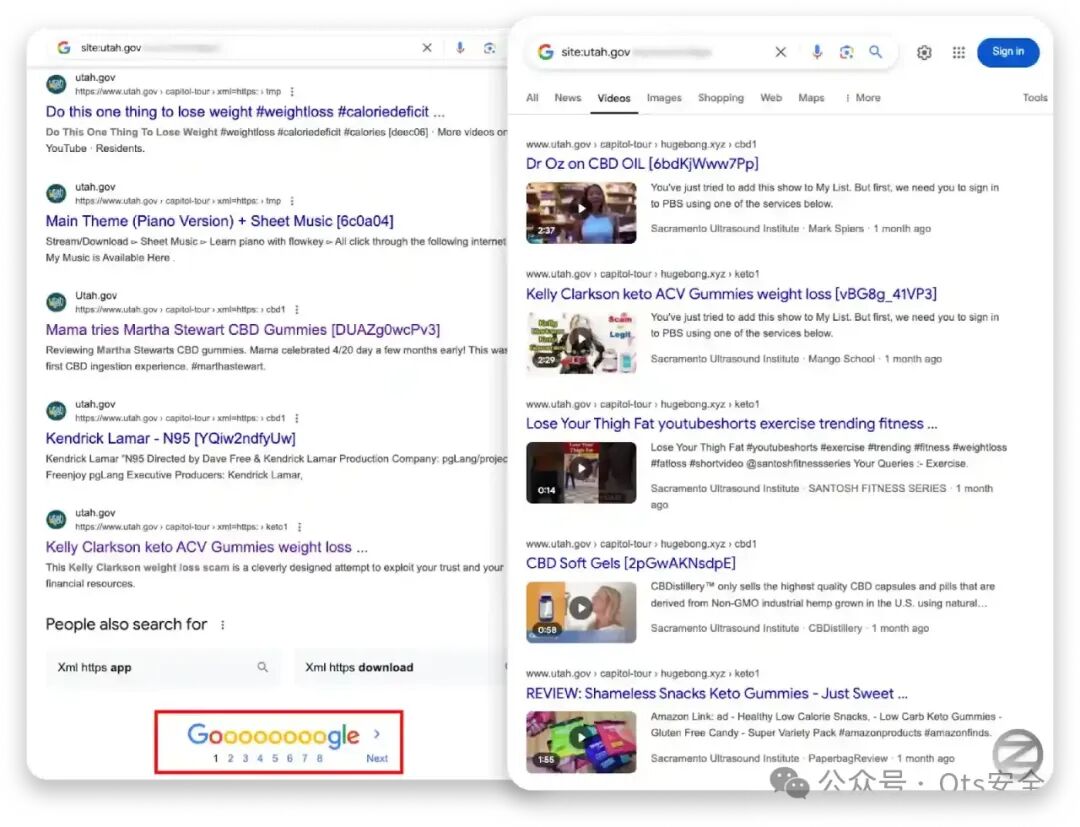The width and height of the screenshot is (1080, 827).
Task: Click the Sign in button
Action: [x=1008, y=52]
